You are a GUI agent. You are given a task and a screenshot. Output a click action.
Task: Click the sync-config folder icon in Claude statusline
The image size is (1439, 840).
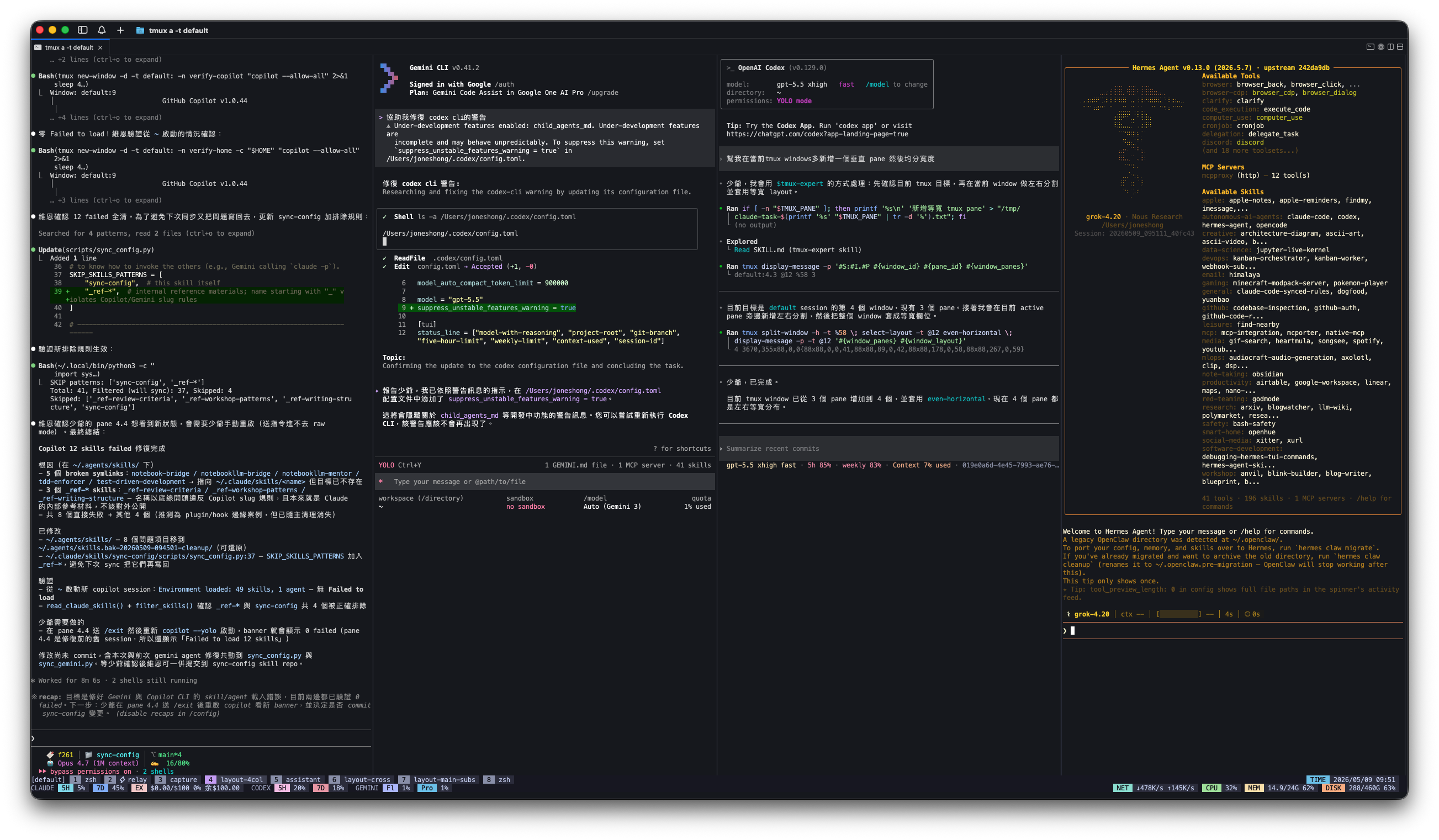(x=88, y=755)
